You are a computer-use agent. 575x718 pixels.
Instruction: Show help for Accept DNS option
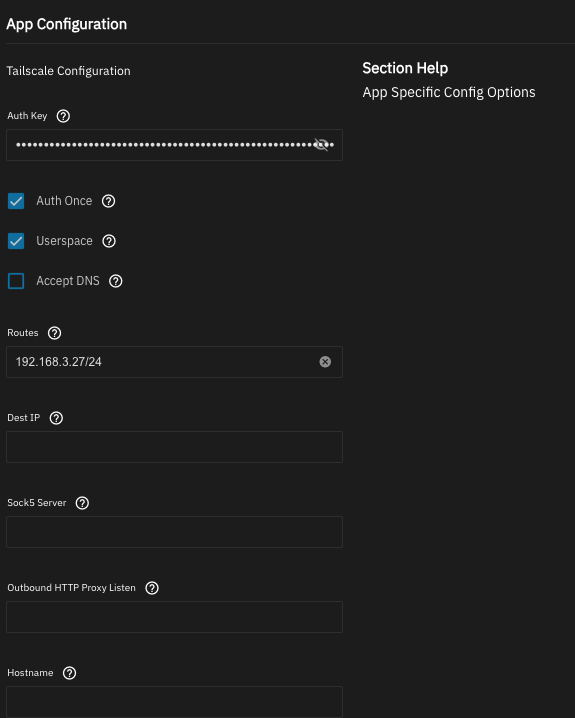click(116, 281)
